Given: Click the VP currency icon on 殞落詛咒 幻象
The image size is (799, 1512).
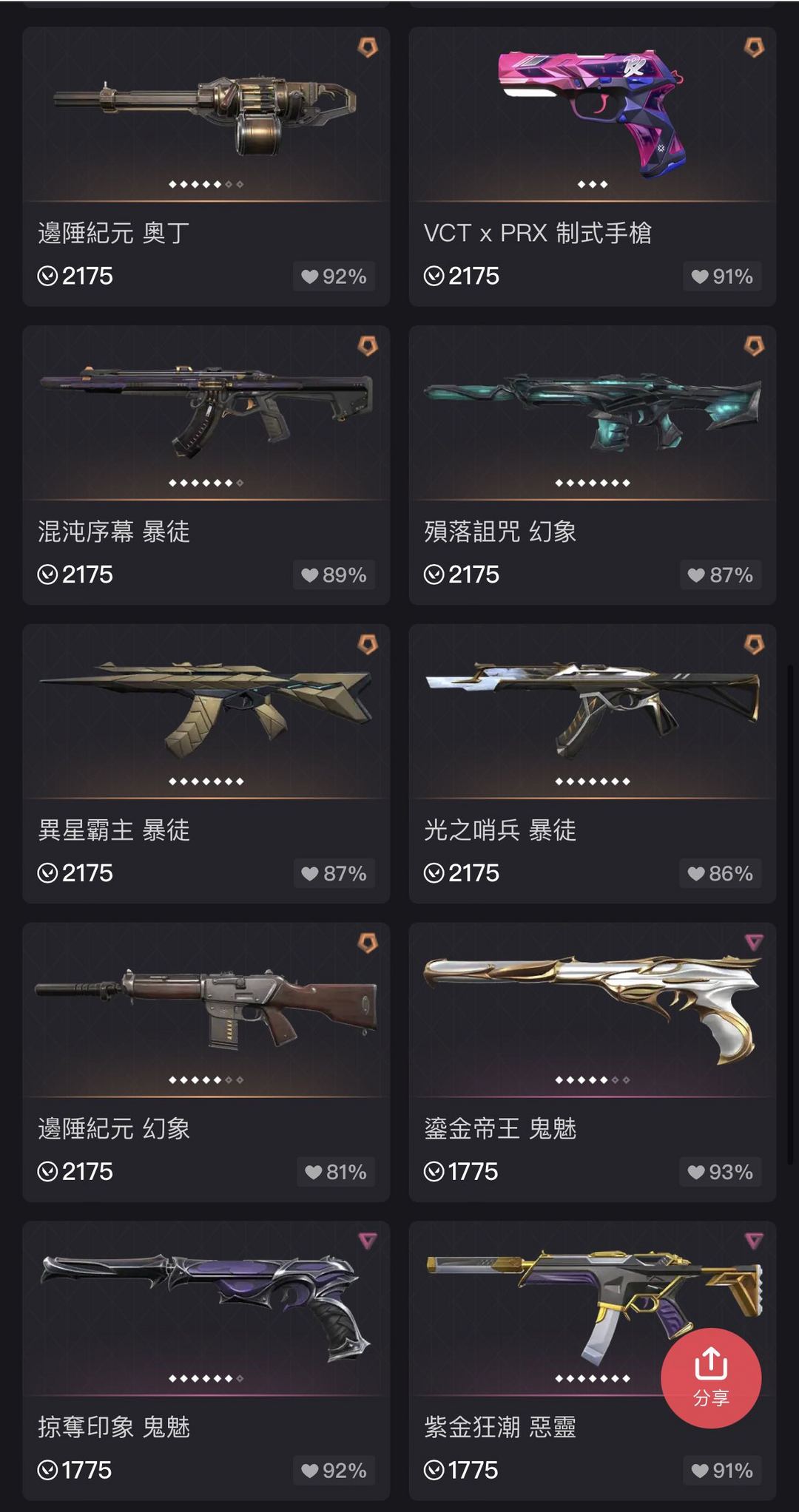Looking at the screenshot, I should click(x=434, y=574).
